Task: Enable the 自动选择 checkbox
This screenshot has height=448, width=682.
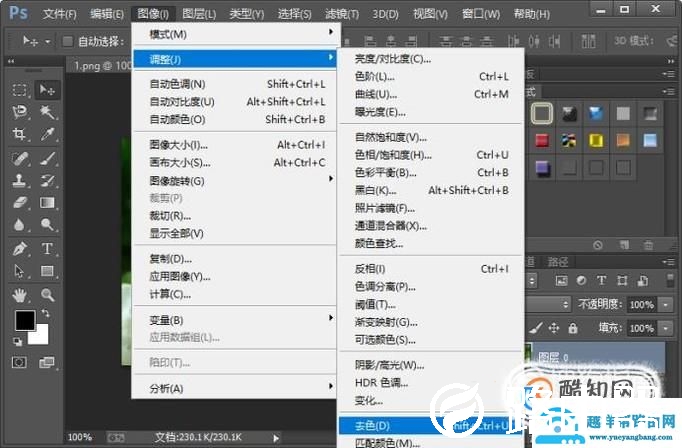Action: coord(67,41)
